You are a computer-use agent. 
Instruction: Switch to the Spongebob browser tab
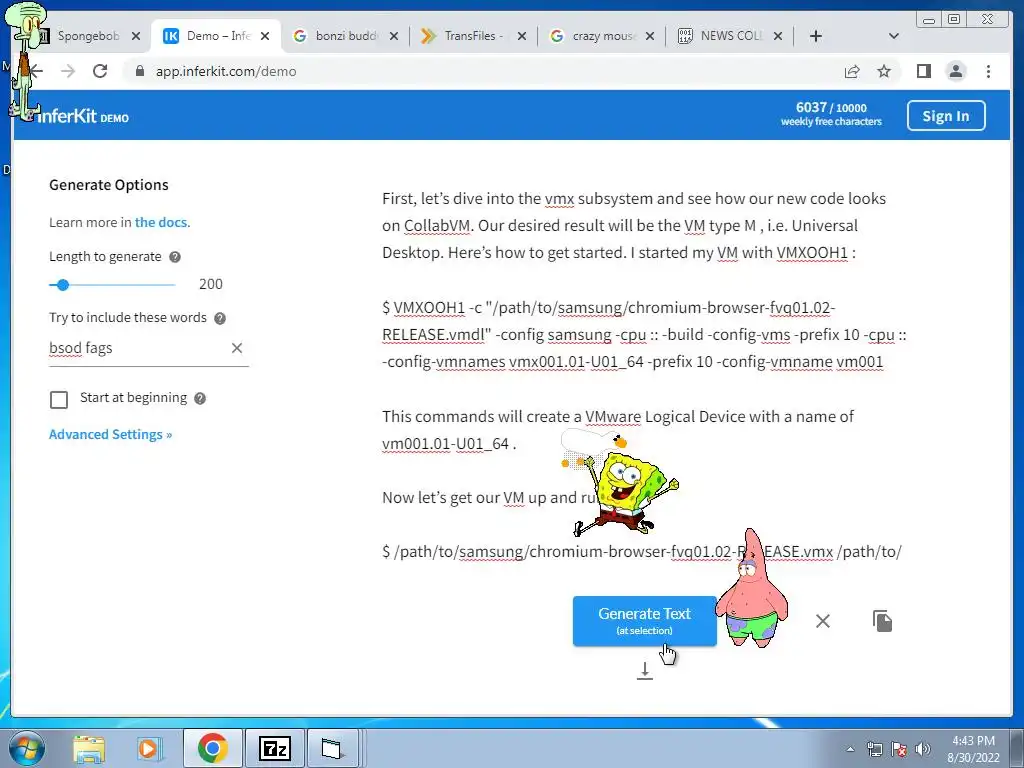coord(88,36)
